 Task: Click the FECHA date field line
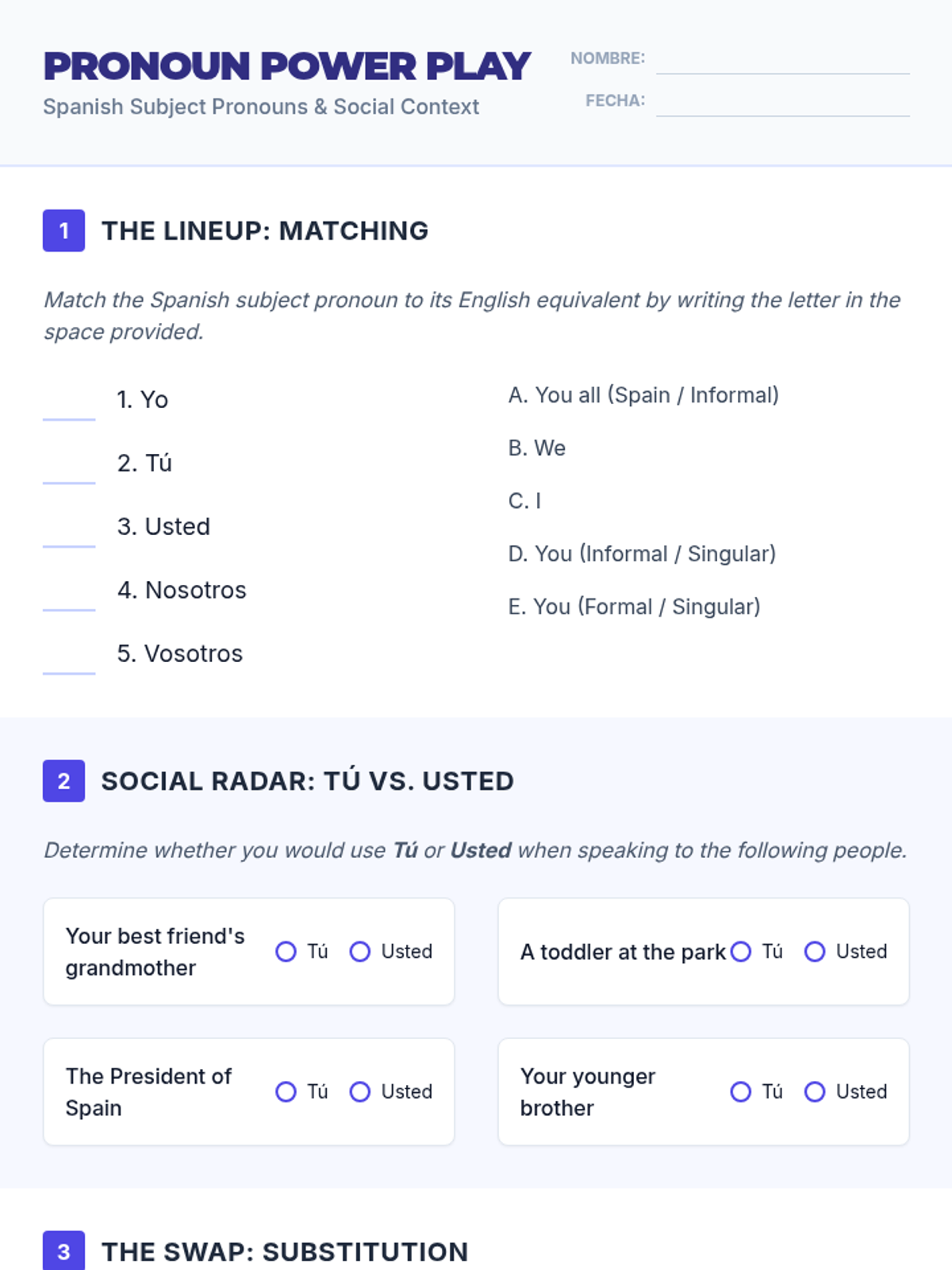coord(783,102)
